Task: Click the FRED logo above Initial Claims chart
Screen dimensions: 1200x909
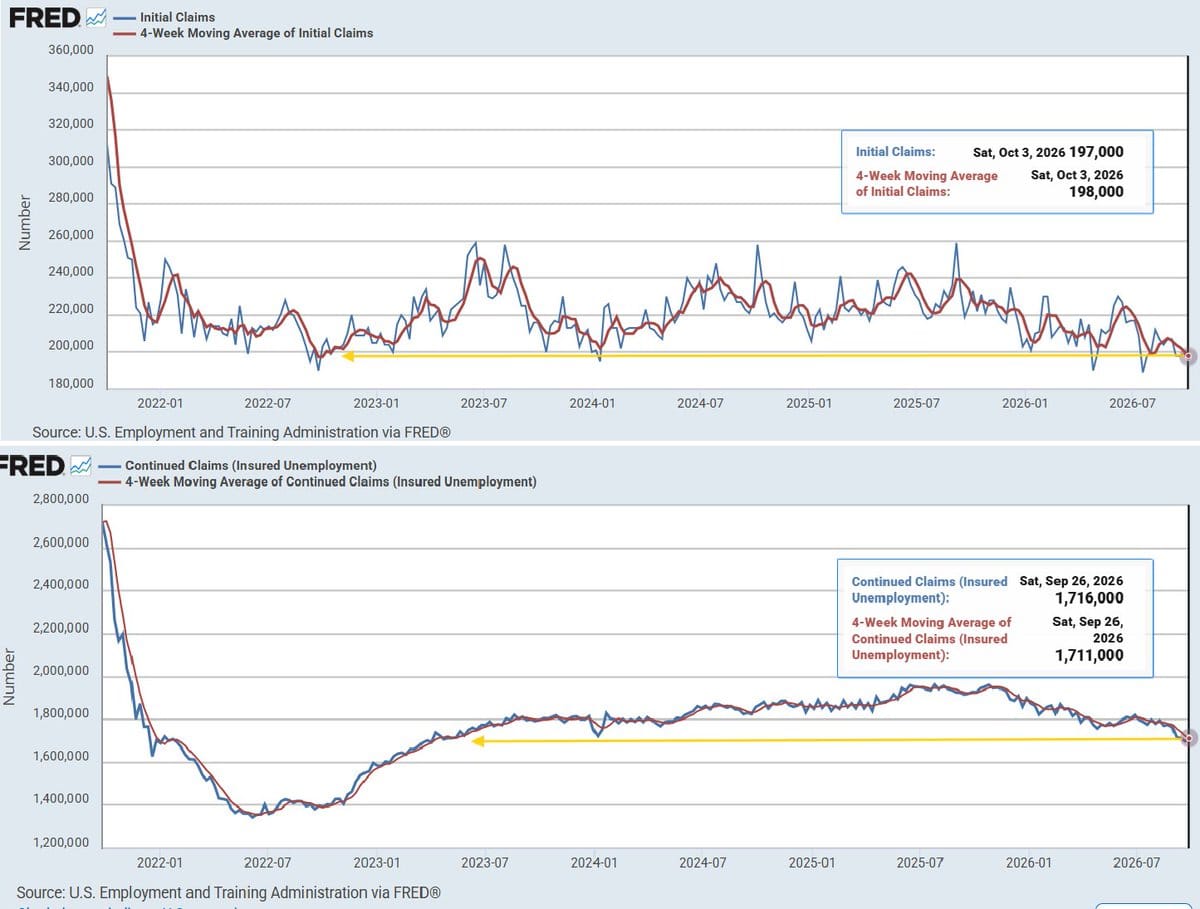Action: 44,18
